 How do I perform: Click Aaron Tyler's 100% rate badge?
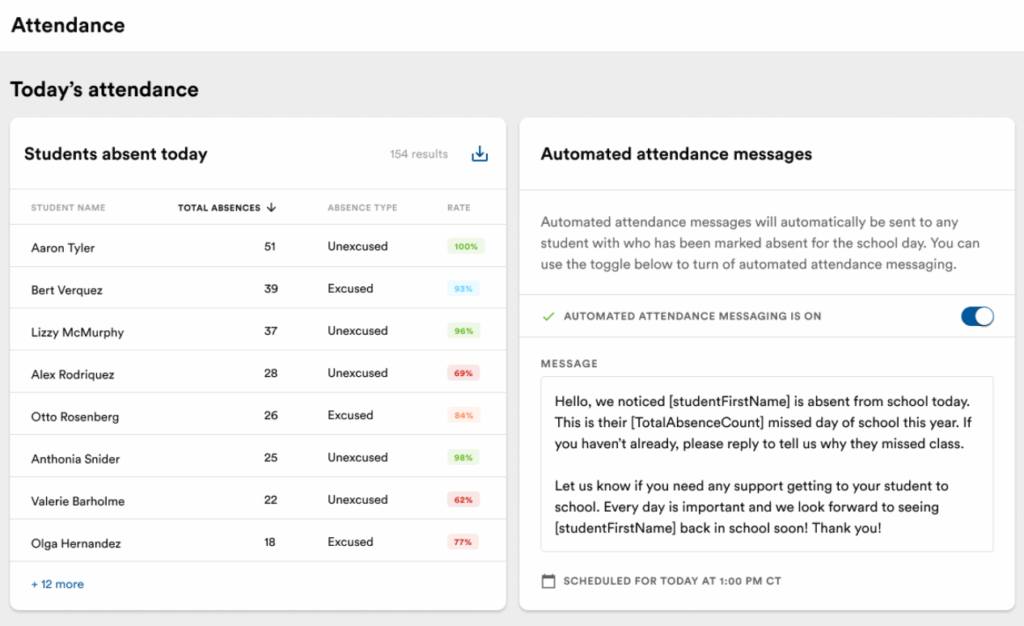click(x=466, y=246)
